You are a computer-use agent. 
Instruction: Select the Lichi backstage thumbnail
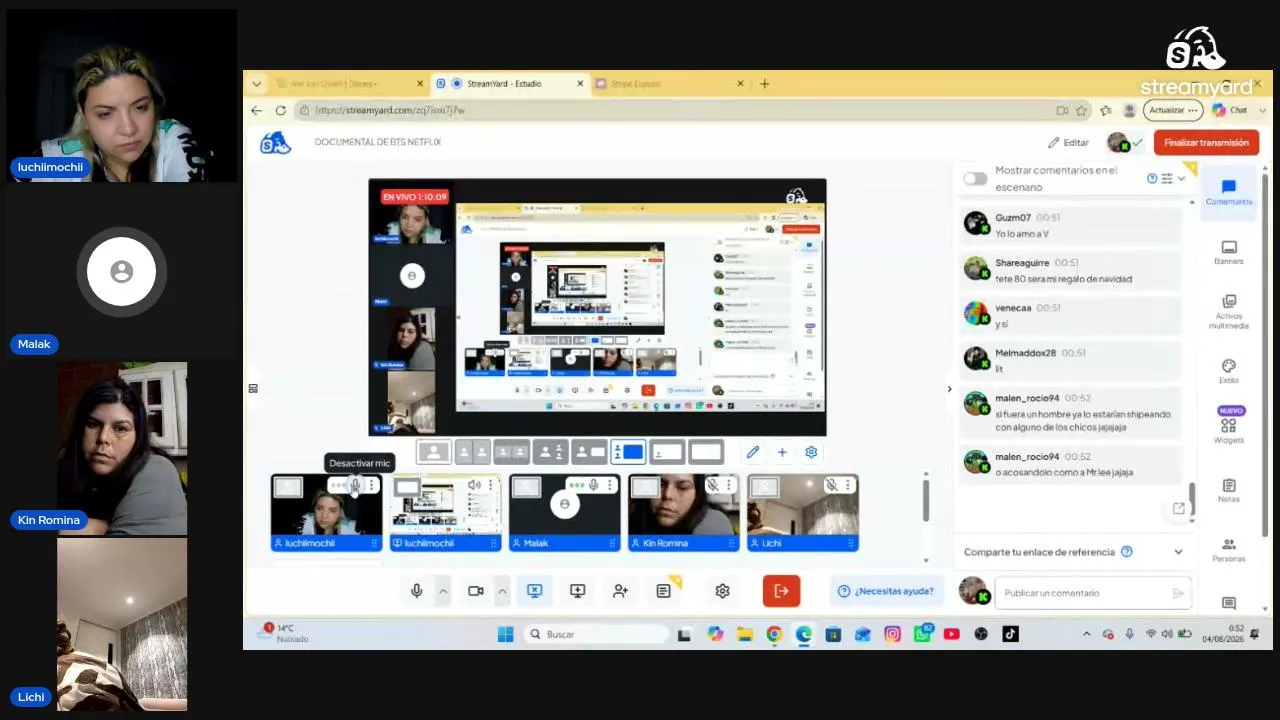802,513
